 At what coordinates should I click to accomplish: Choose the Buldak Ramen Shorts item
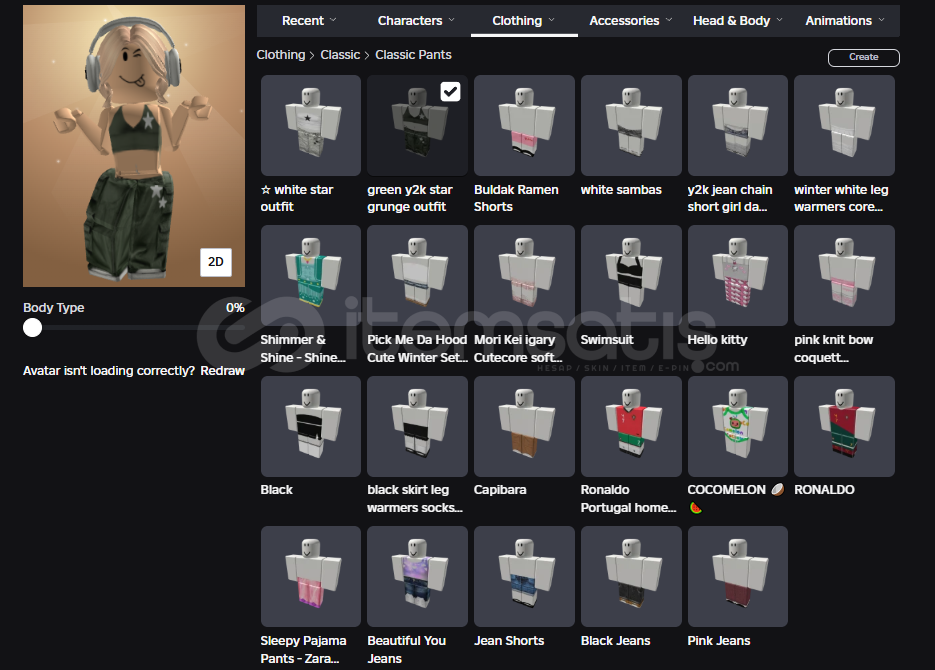[x=524, y=125]
